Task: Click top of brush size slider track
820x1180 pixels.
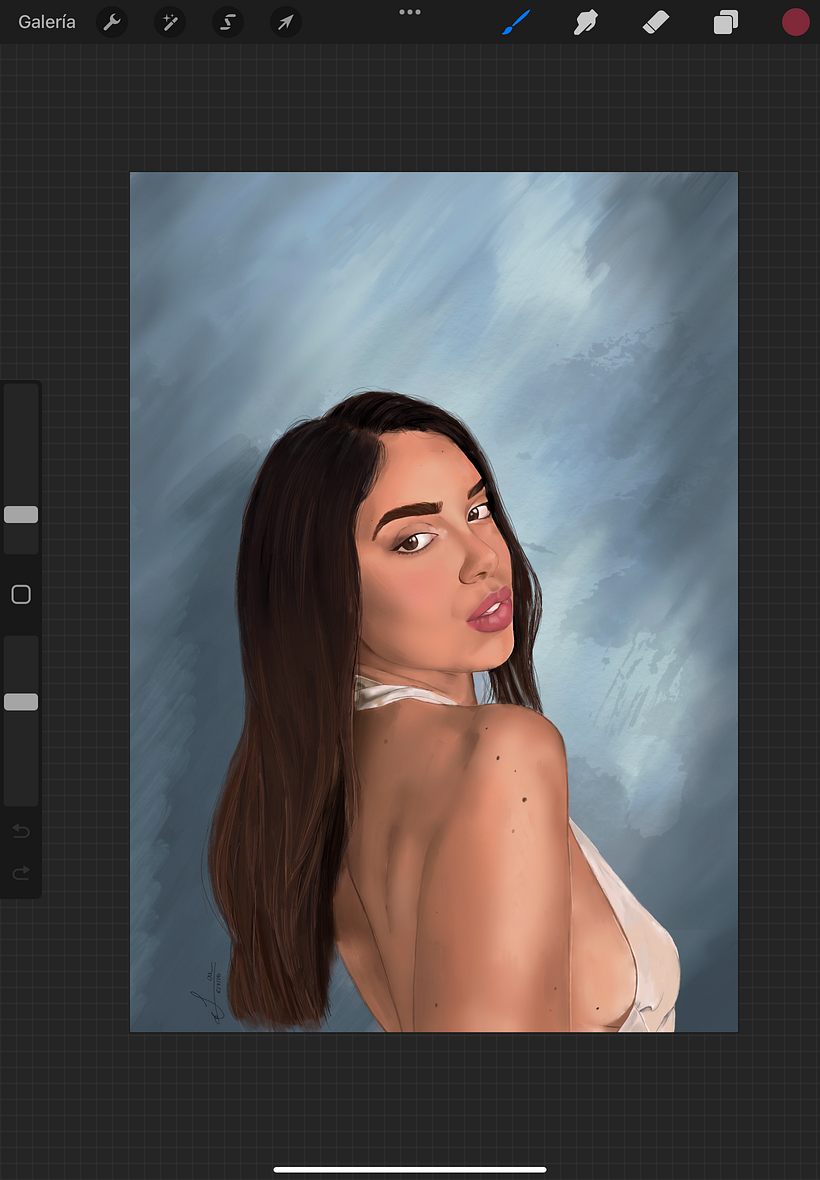Action: (21, 391)
